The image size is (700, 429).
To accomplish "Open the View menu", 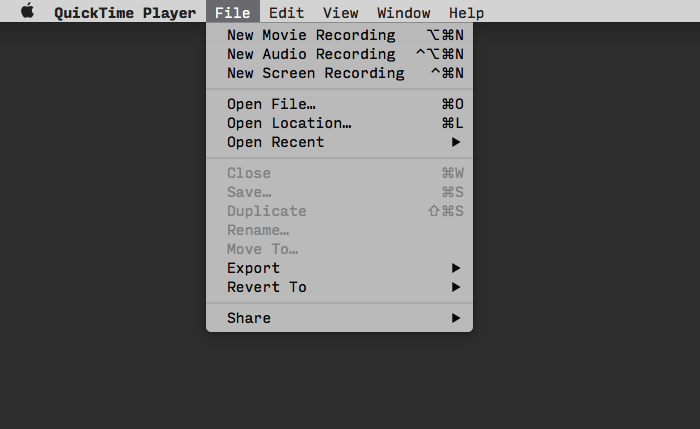I will (340, 13).
